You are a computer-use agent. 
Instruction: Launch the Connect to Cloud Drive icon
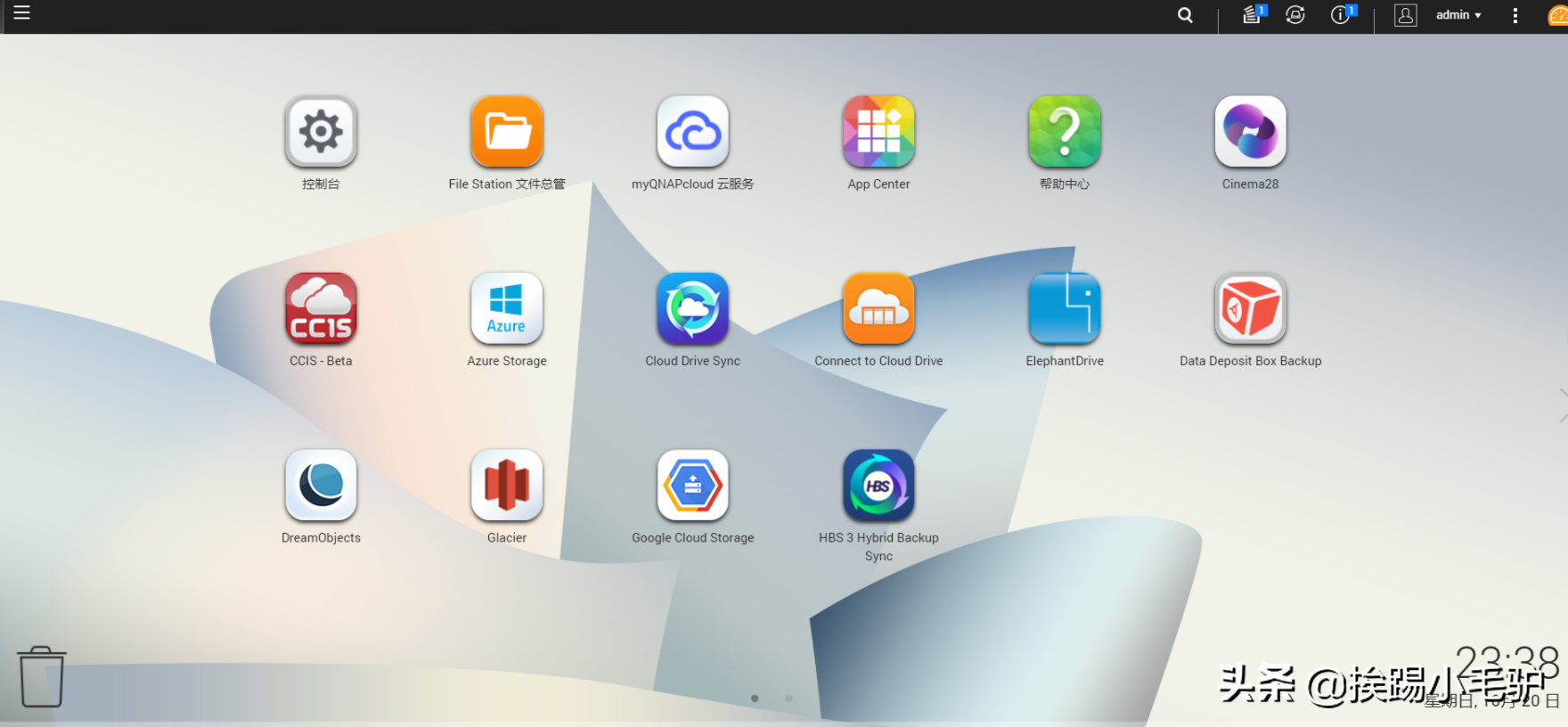(x=878, y=308)
